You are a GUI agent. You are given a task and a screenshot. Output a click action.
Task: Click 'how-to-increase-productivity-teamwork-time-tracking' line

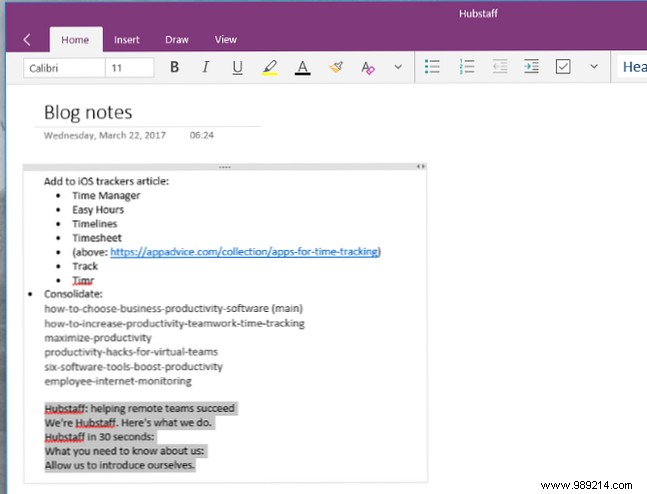(175, 323)
